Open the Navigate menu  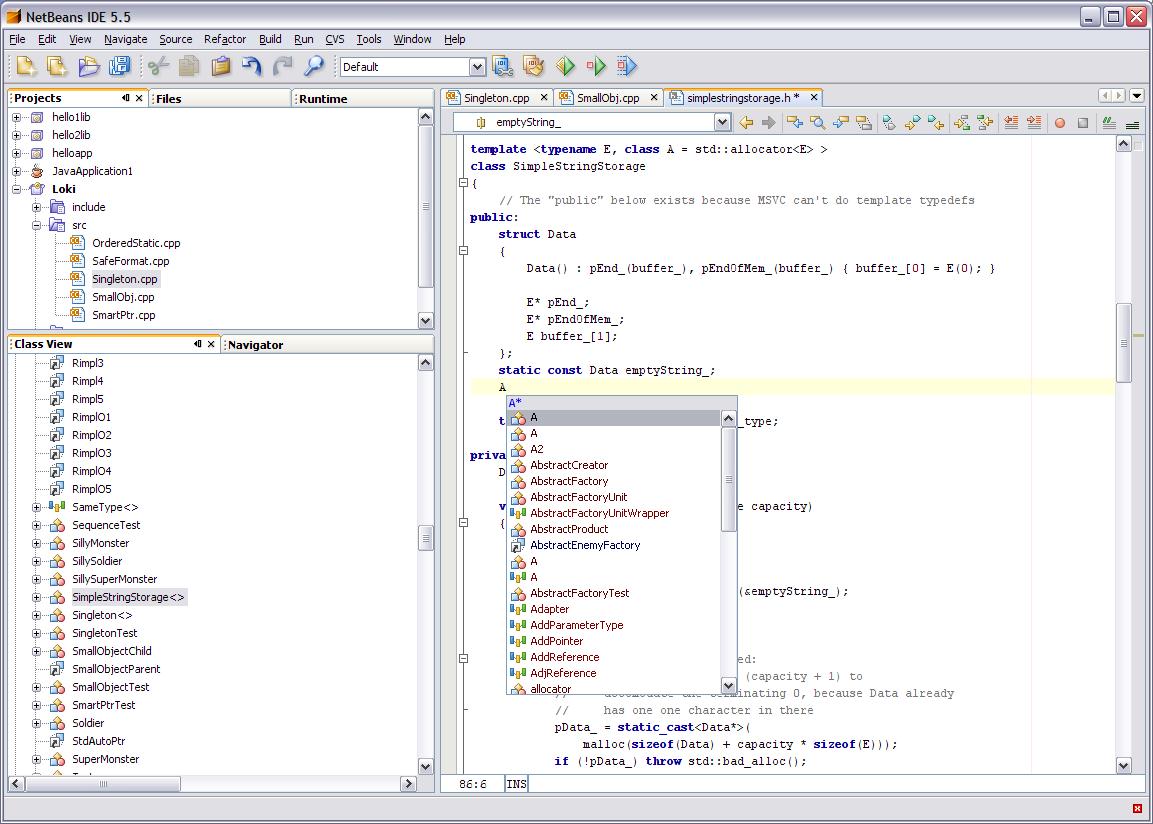tap(126, 39)
